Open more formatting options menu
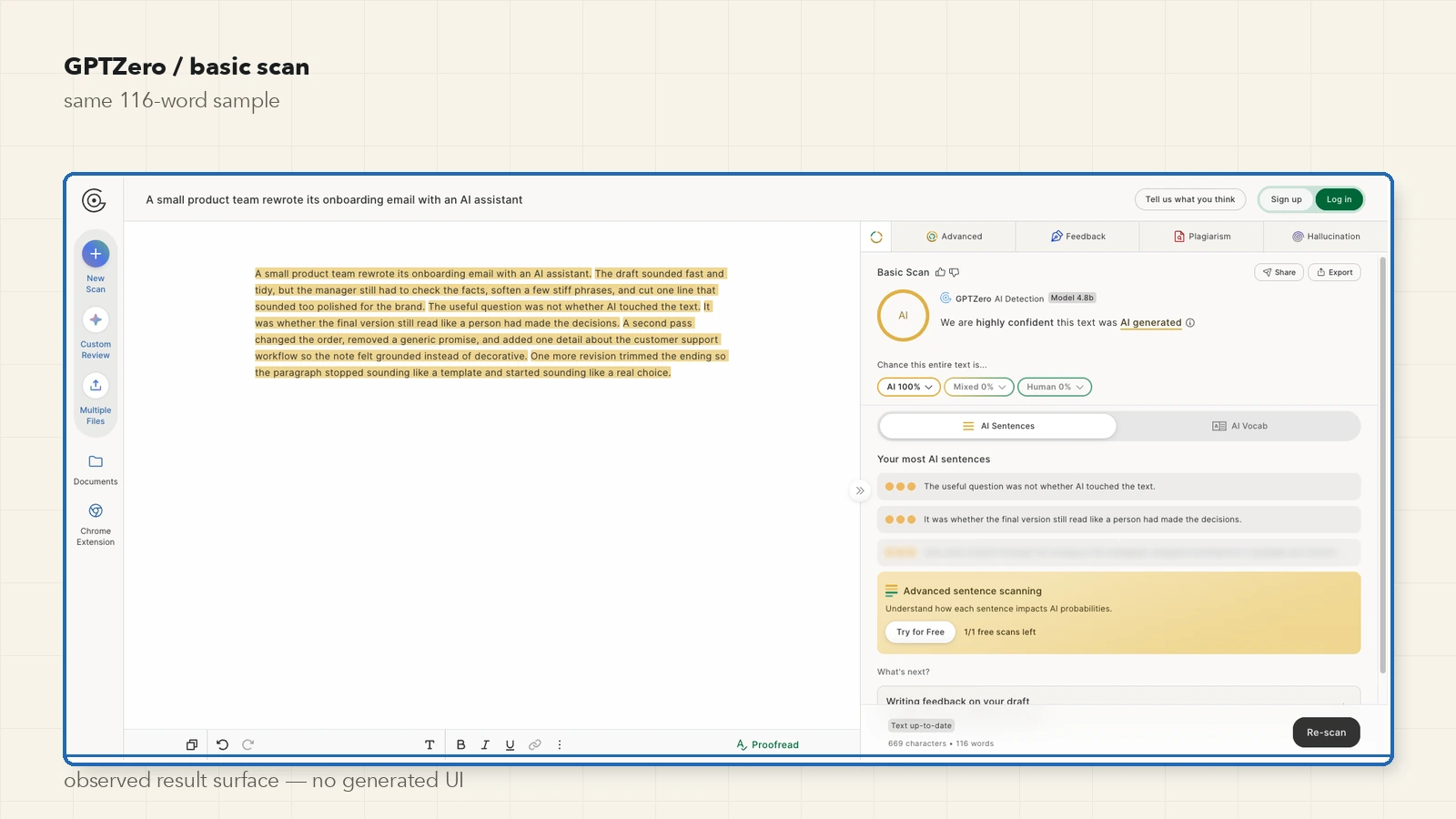 [x=560, y=744]
